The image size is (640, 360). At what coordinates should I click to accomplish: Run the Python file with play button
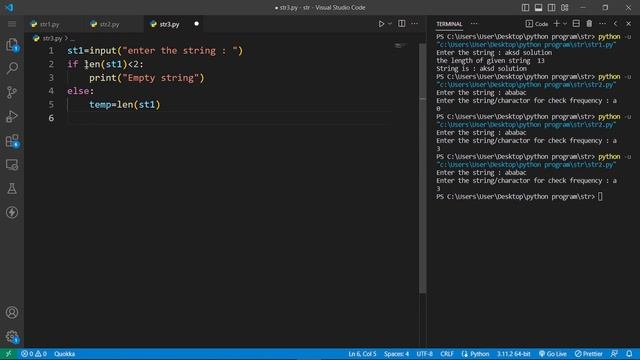(x=381, y=24)
